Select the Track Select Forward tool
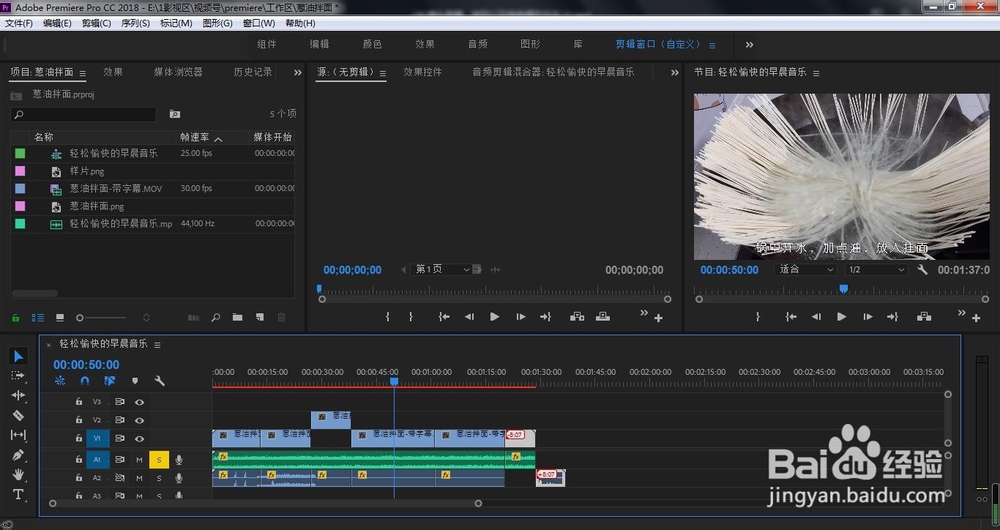This screenshot has height=530, width=1000. pos(18,376)
